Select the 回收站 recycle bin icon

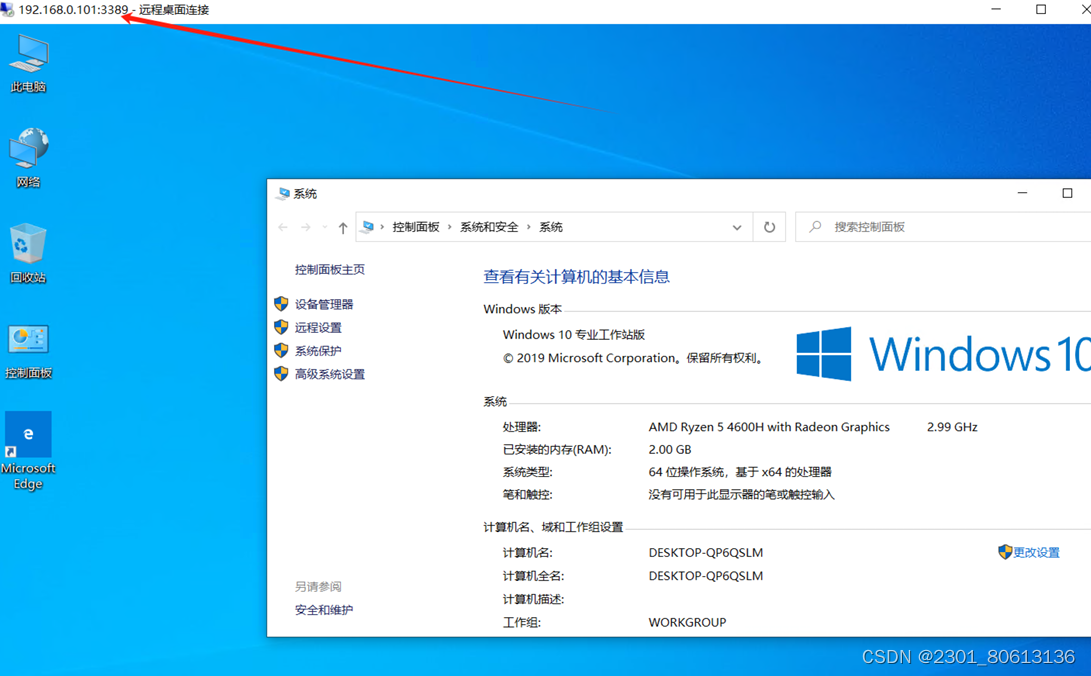coord(29,254)
